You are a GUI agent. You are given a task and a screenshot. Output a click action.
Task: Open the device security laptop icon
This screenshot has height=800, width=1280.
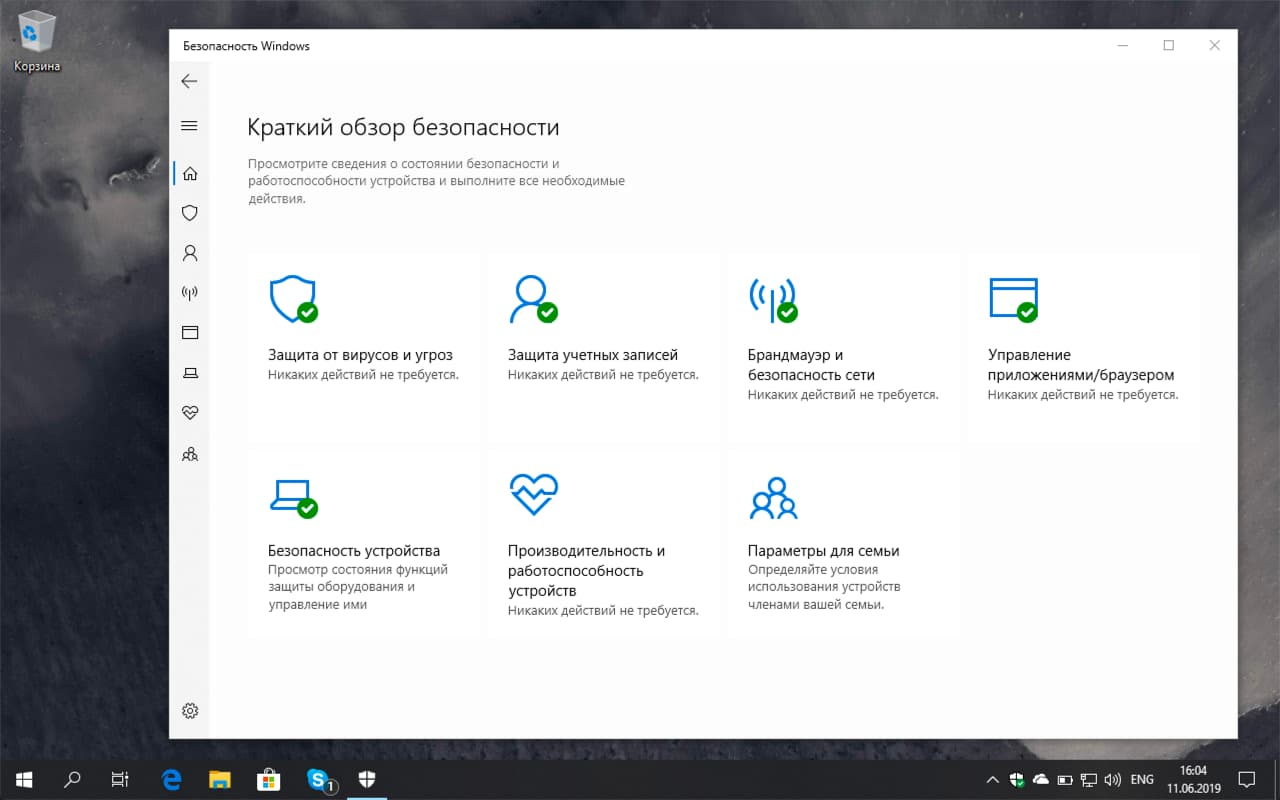(x=189, y=372)
